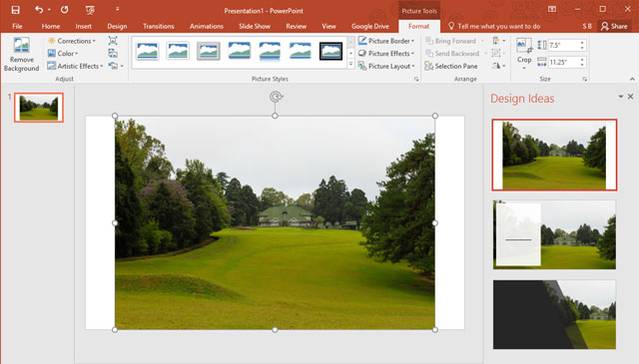Open the Size group dialog launcher

pos(585,79)
